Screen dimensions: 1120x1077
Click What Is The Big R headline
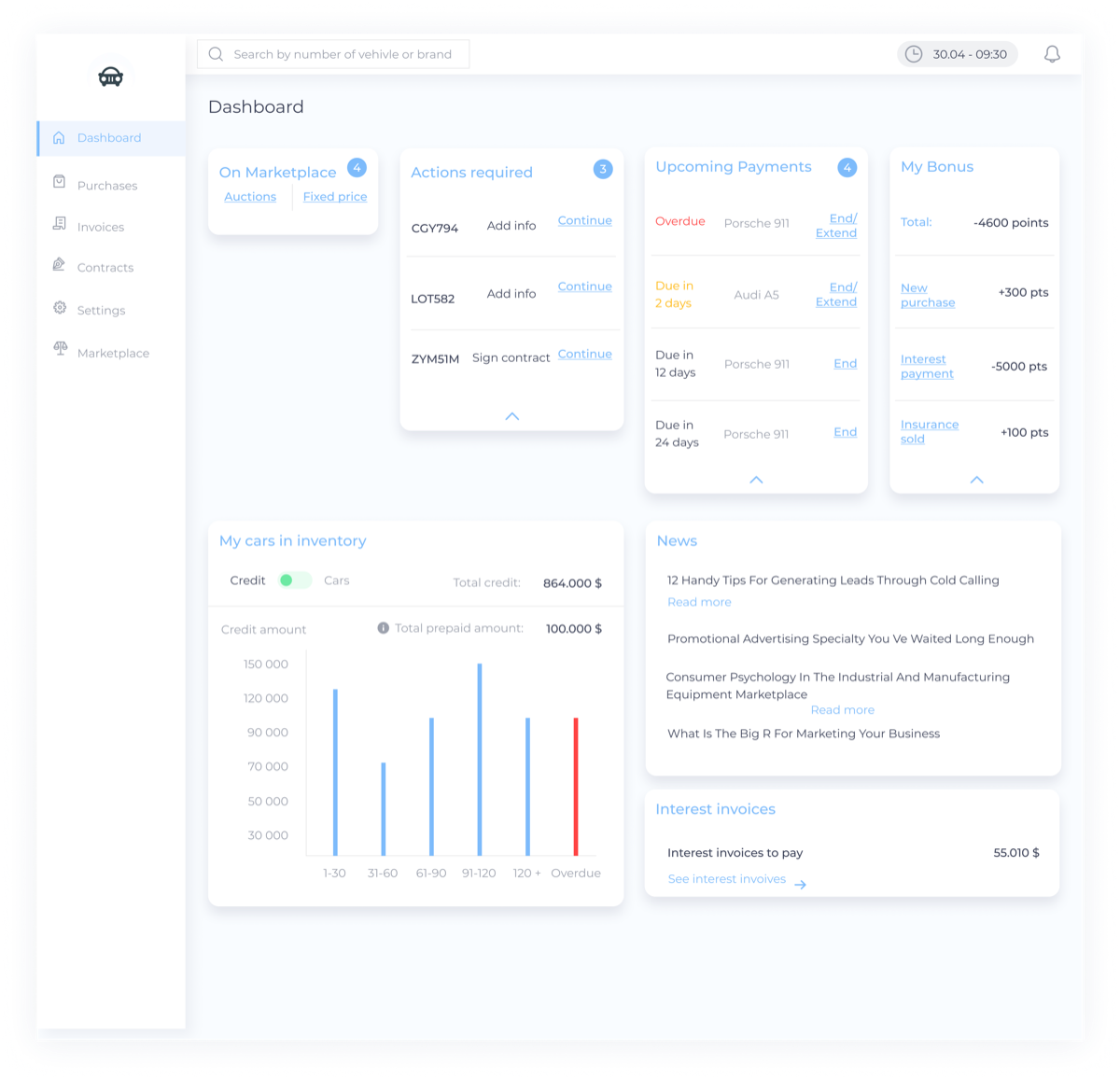click(804, 734)
